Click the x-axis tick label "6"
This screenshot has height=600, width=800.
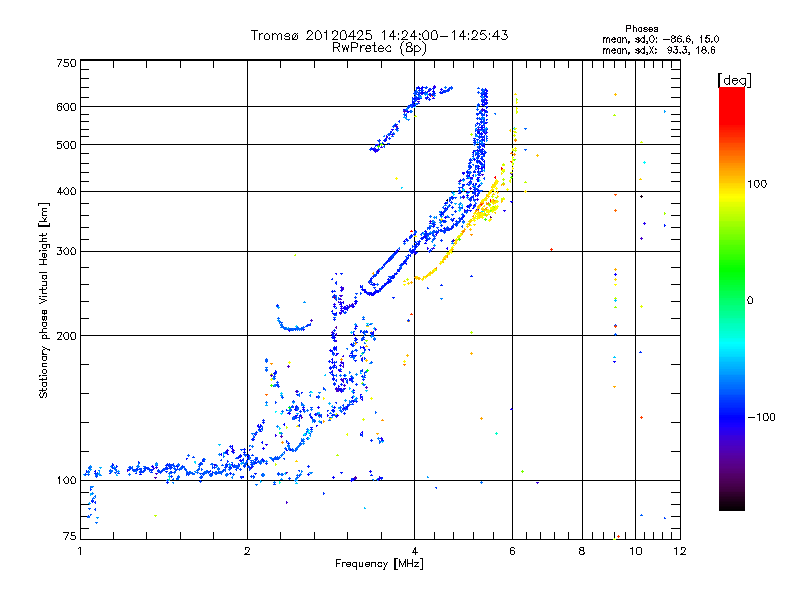(x=513, y=551)
